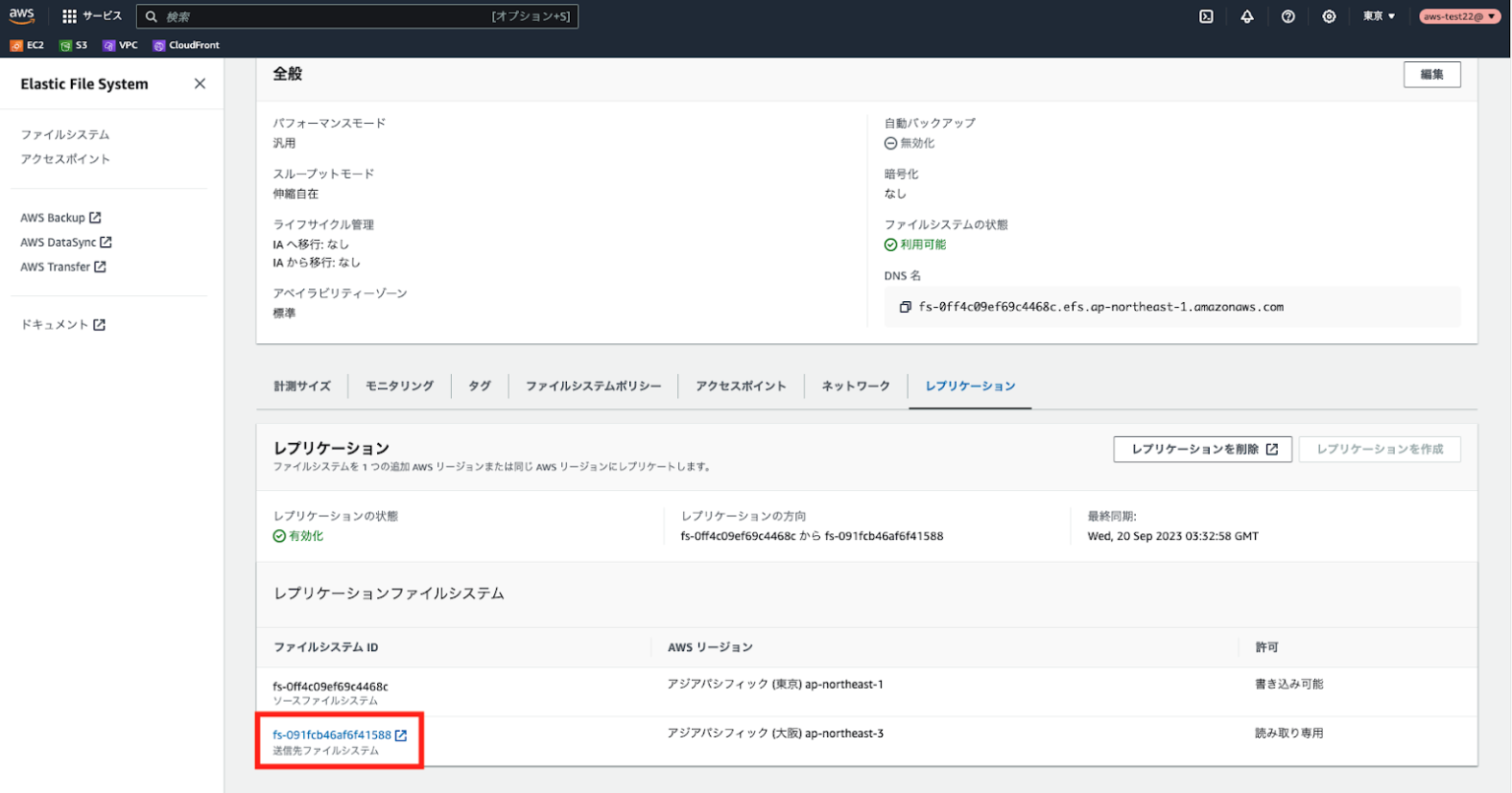The height and width of the screenshot is (793, 1512).
Task: Click the DNS name fs-0ff4c09ef69c4468c.efs text
Action: point(1102,307)
